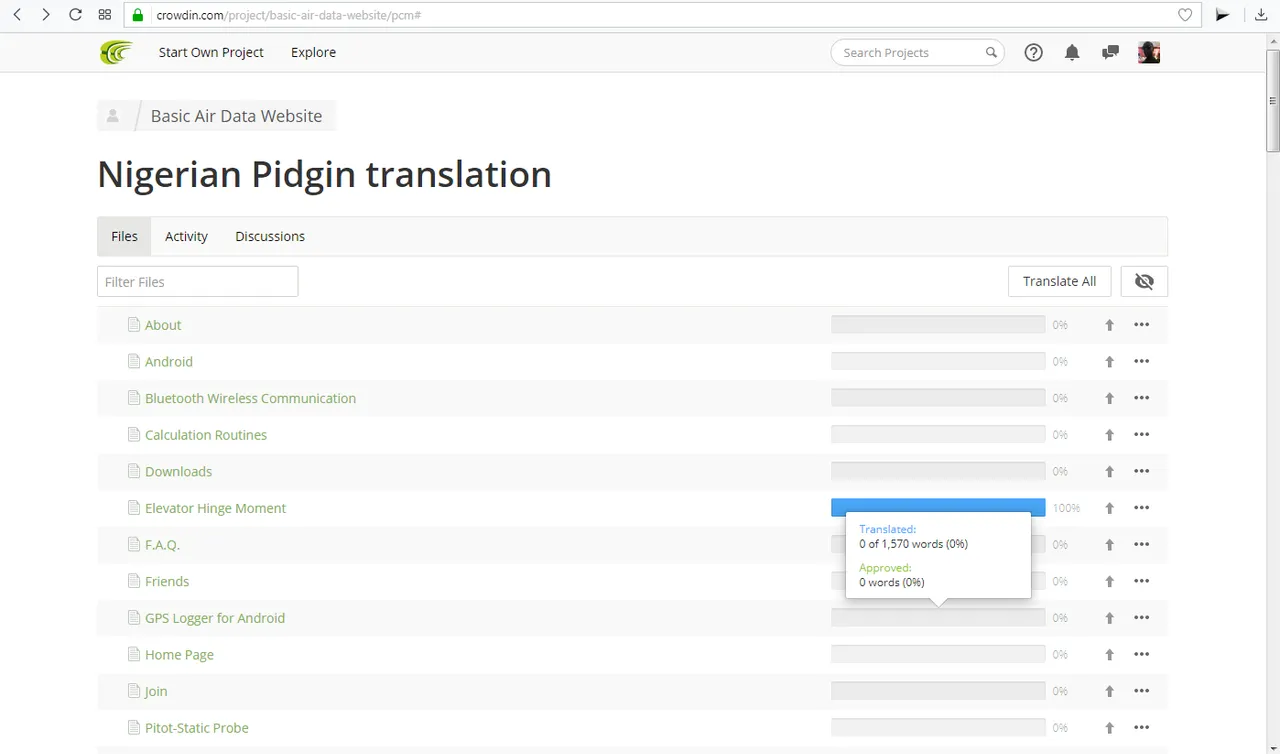This screenshot has height=754, width=1280.
Task: Click the search magnifier icon
Action: (x=991, y=53)
